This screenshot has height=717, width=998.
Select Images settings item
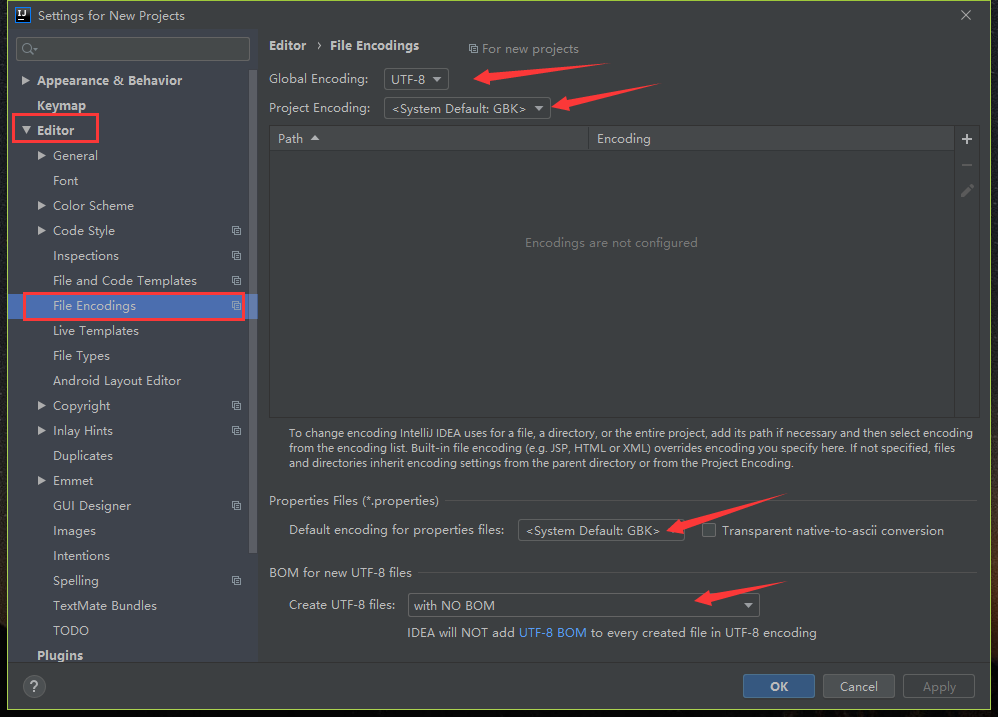(x=74, y=531)
